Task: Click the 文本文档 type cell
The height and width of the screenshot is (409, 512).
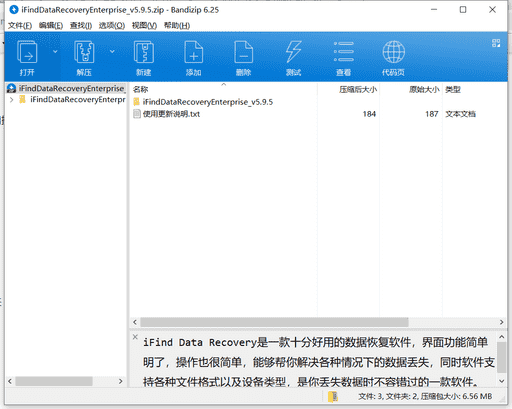Action: (460, 114)
